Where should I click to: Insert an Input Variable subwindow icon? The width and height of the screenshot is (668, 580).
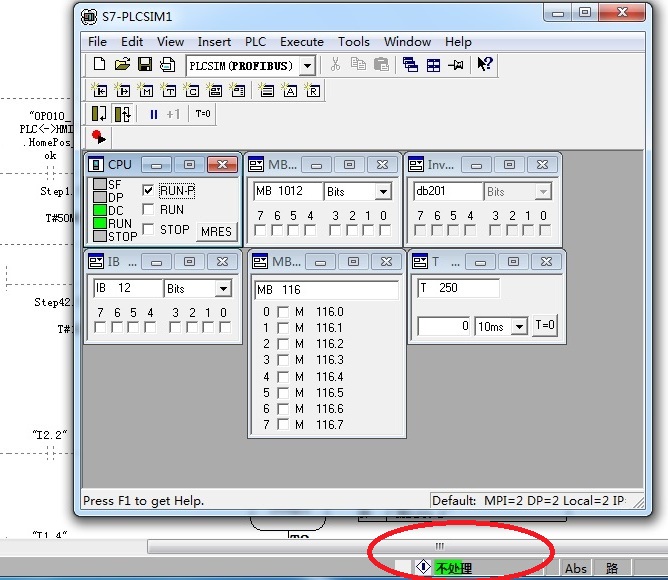99,90
